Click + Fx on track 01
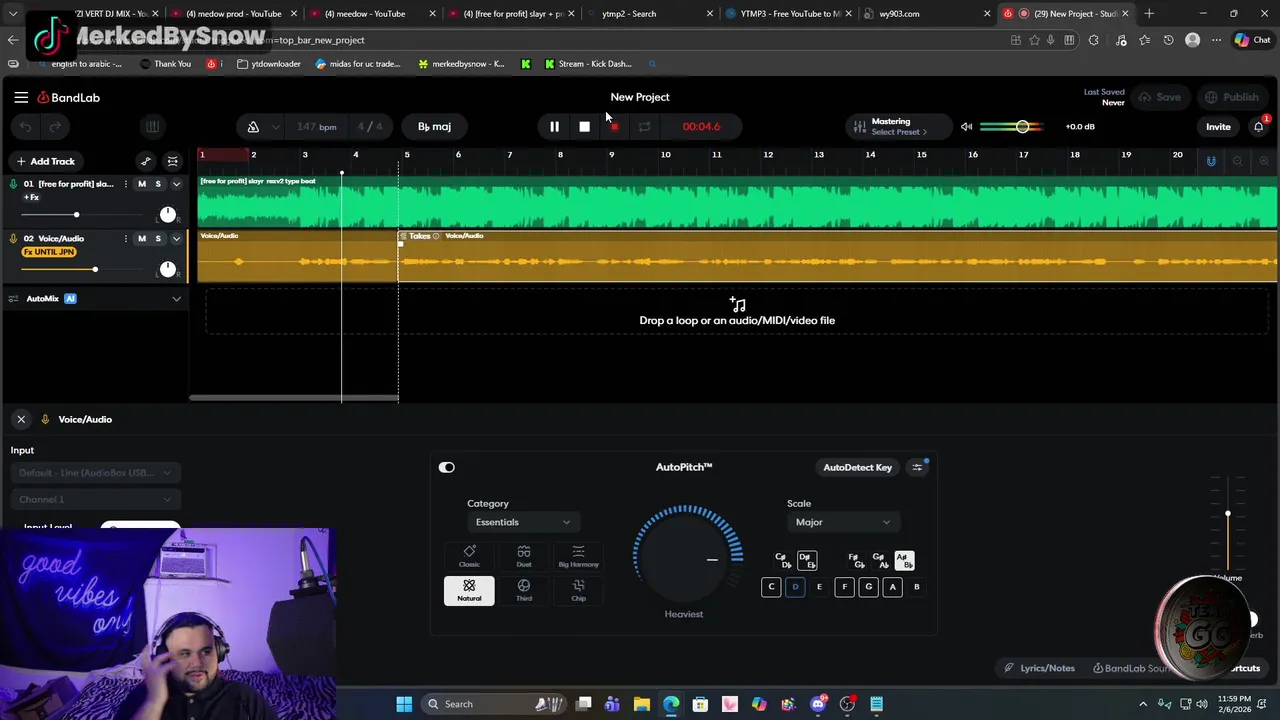The width and height of the screenshot is (1280, 720). [31, 197]
